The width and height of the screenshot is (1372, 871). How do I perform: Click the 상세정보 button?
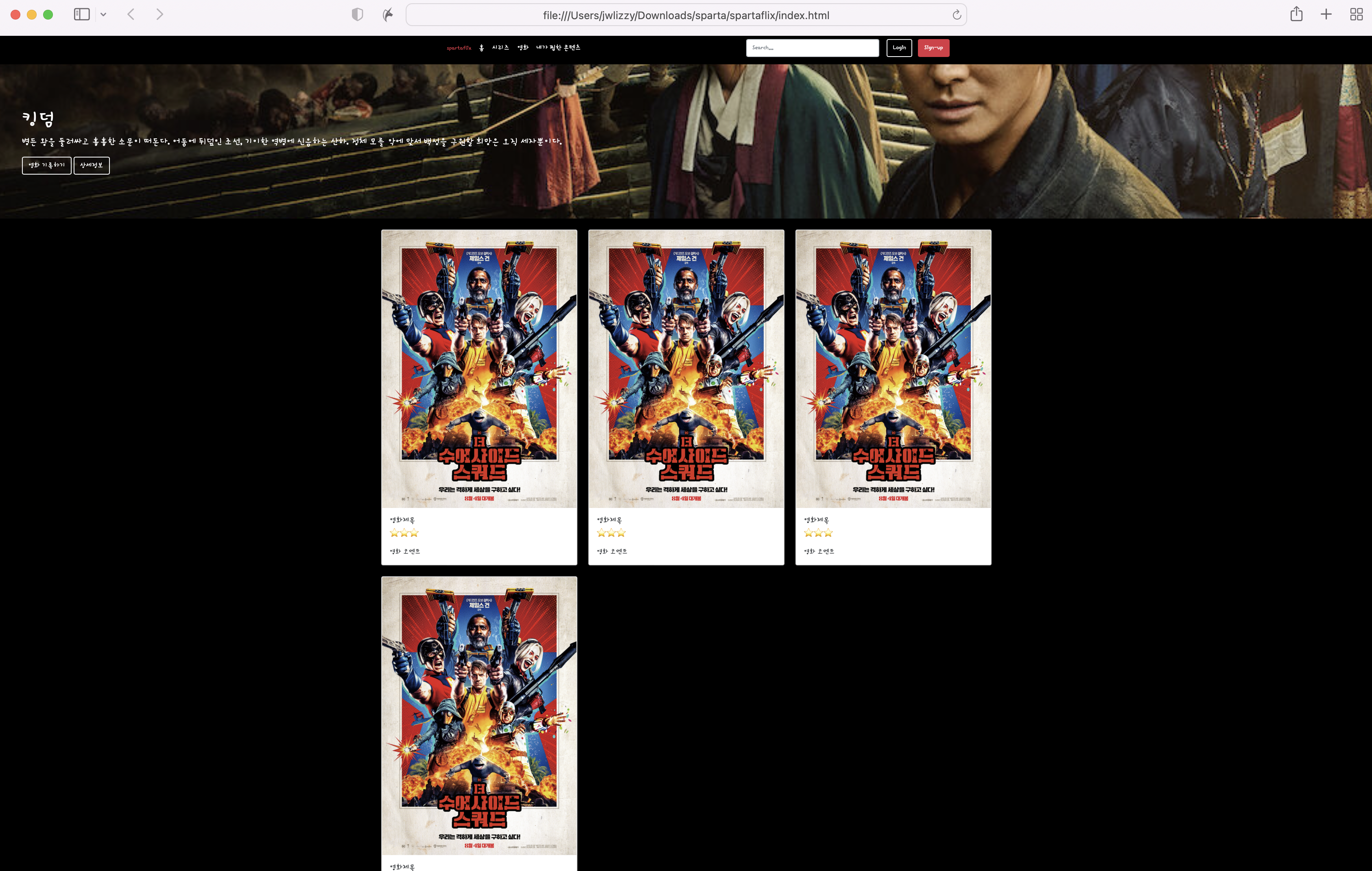coord(92,165)
